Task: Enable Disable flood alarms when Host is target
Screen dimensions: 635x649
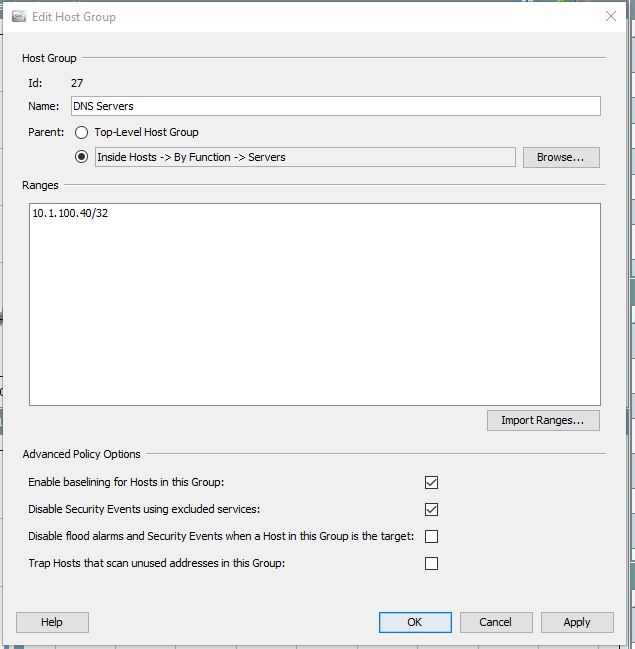Action: point(431,536)
